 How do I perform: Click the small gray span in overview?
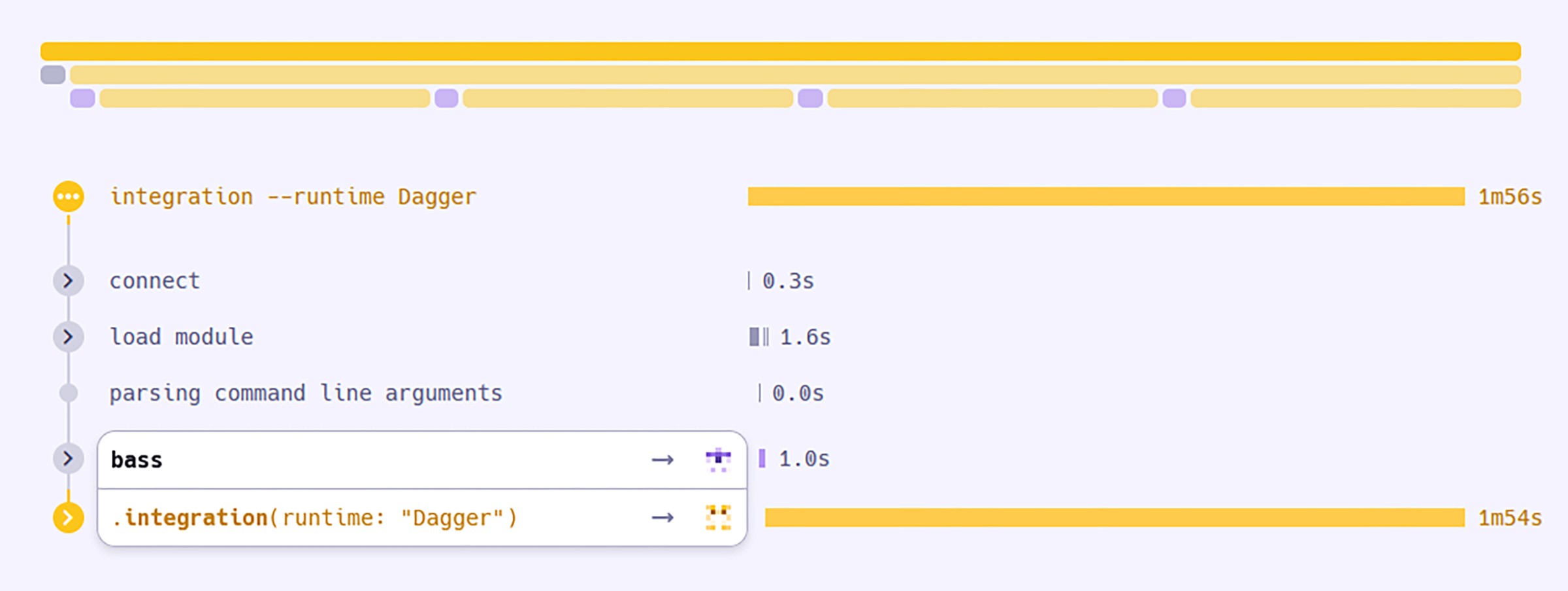click(x=53, y=75)
